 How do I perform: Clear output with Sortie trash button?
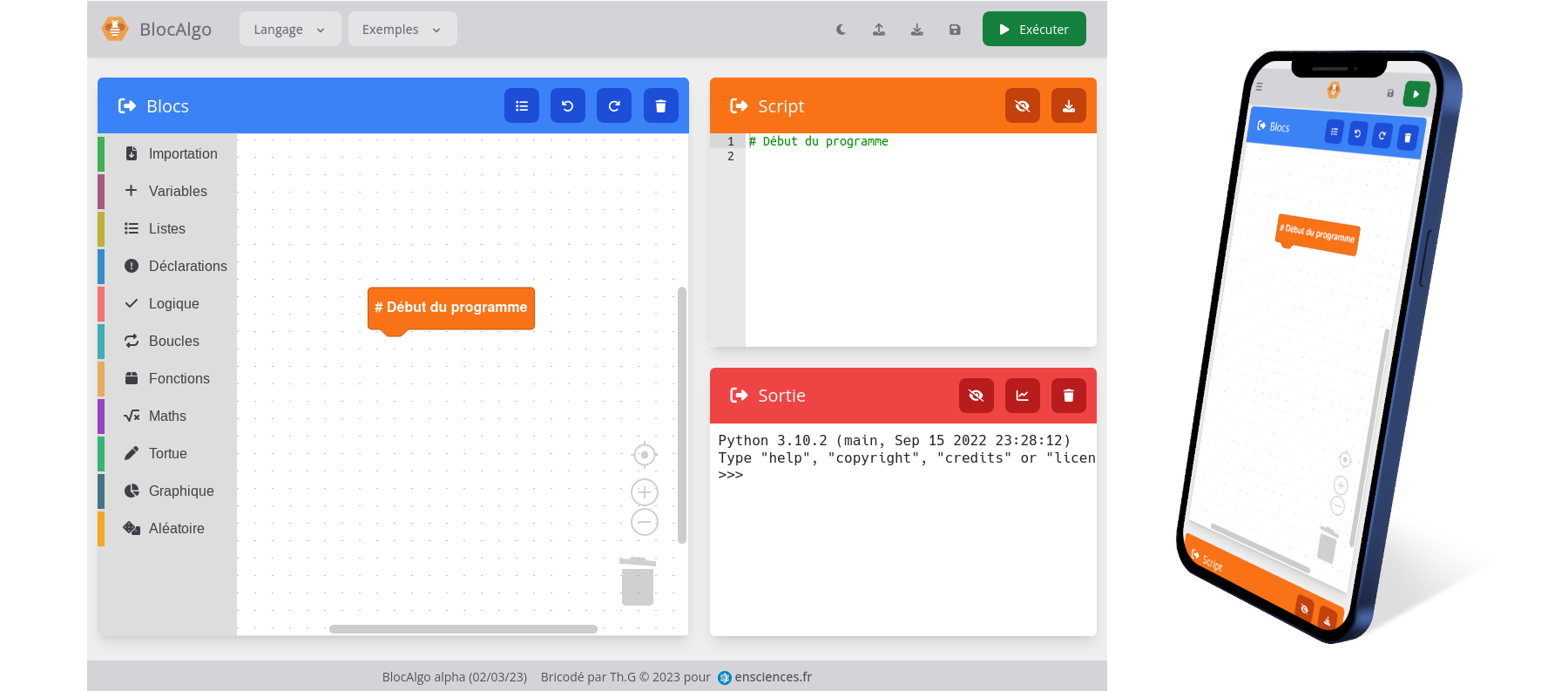click(x=1068, y=396)
